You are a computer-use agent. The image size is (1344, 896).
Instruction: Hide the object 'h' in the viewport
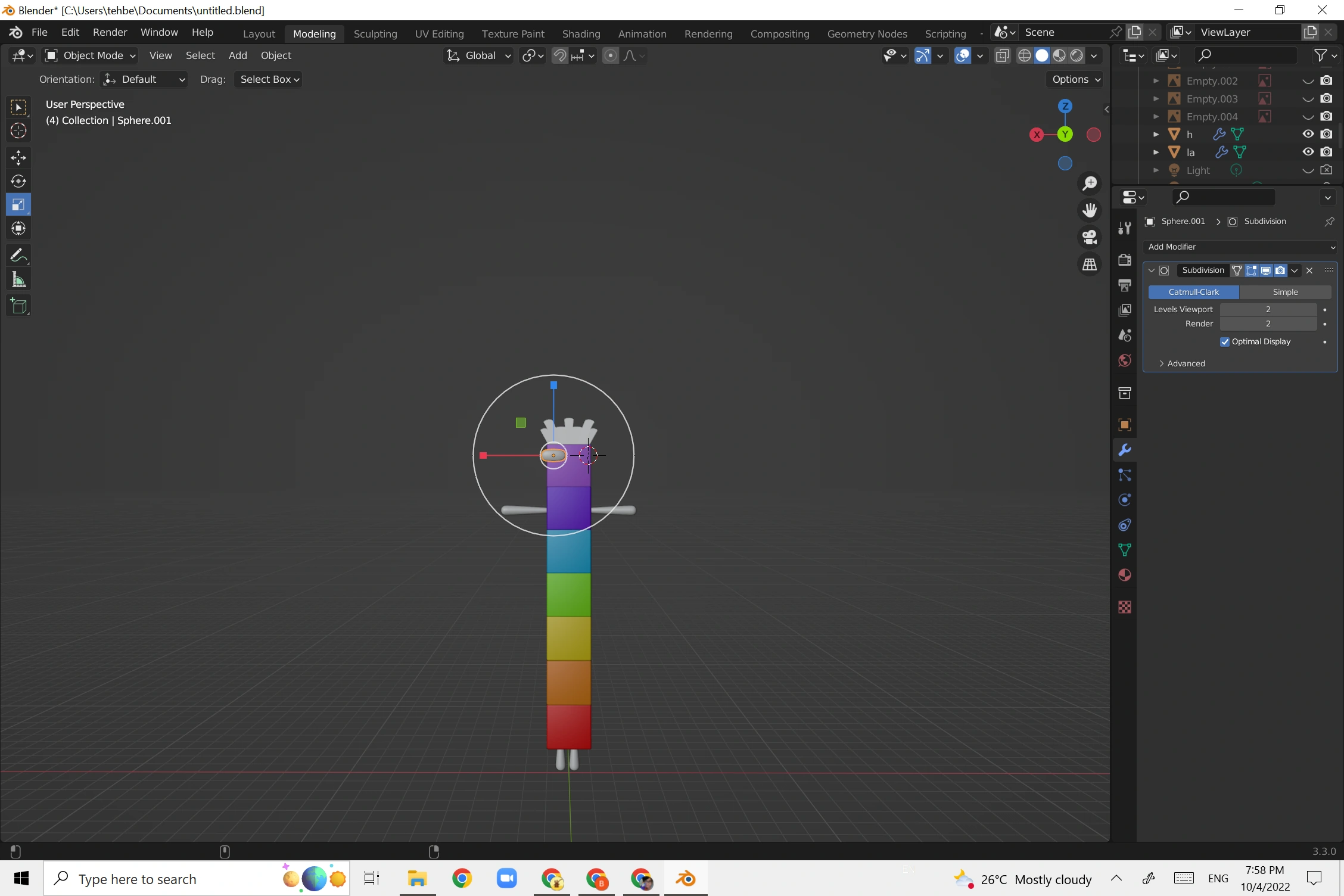tap(1307, 134)
